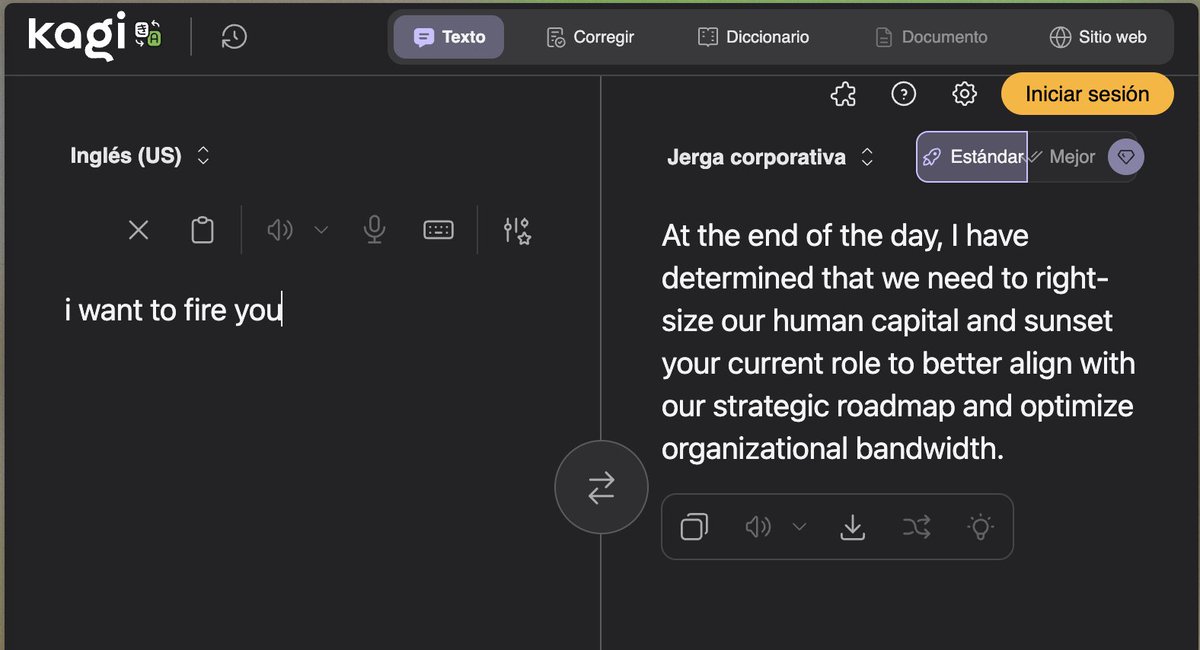
Task: Open translation history clock icon
Action: [x=234, y=37]
